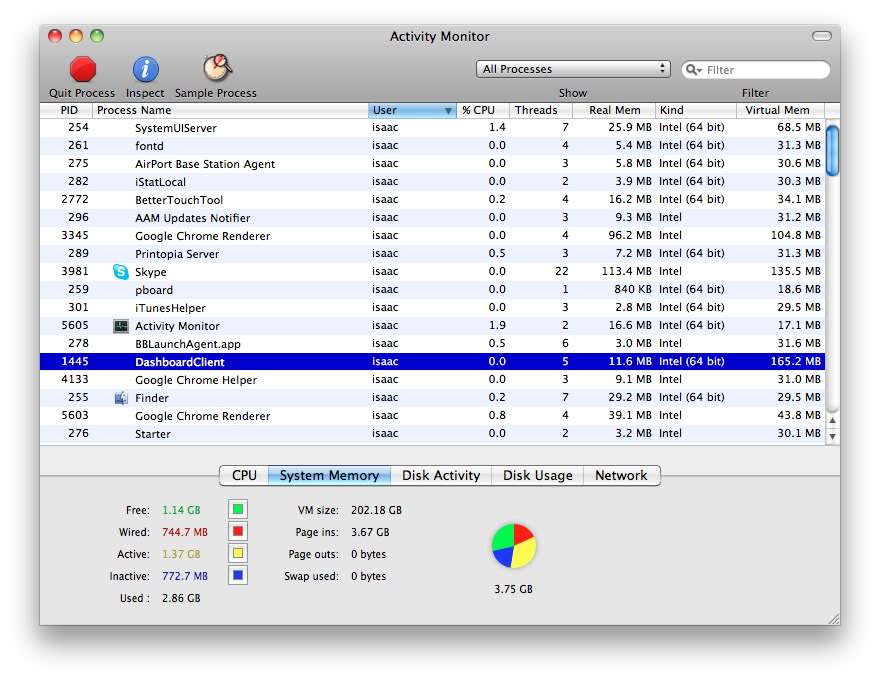Click Skype's Real Mem value 113.4 MB

626,272
